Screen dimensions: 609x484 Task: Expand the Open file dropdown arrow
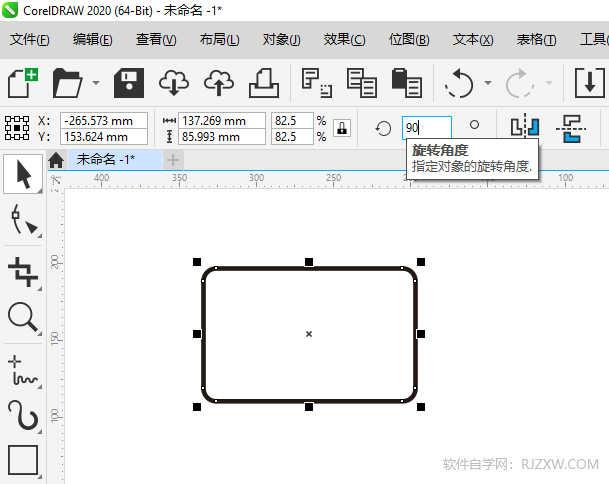click(96, 82)
